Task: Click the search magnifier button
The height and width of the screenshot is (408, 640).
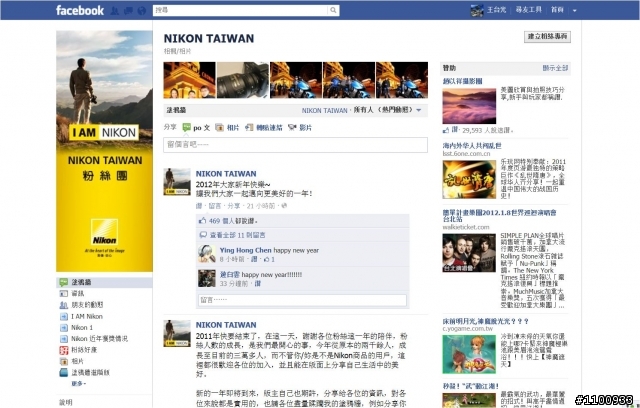Action: [x=333, y=10]
